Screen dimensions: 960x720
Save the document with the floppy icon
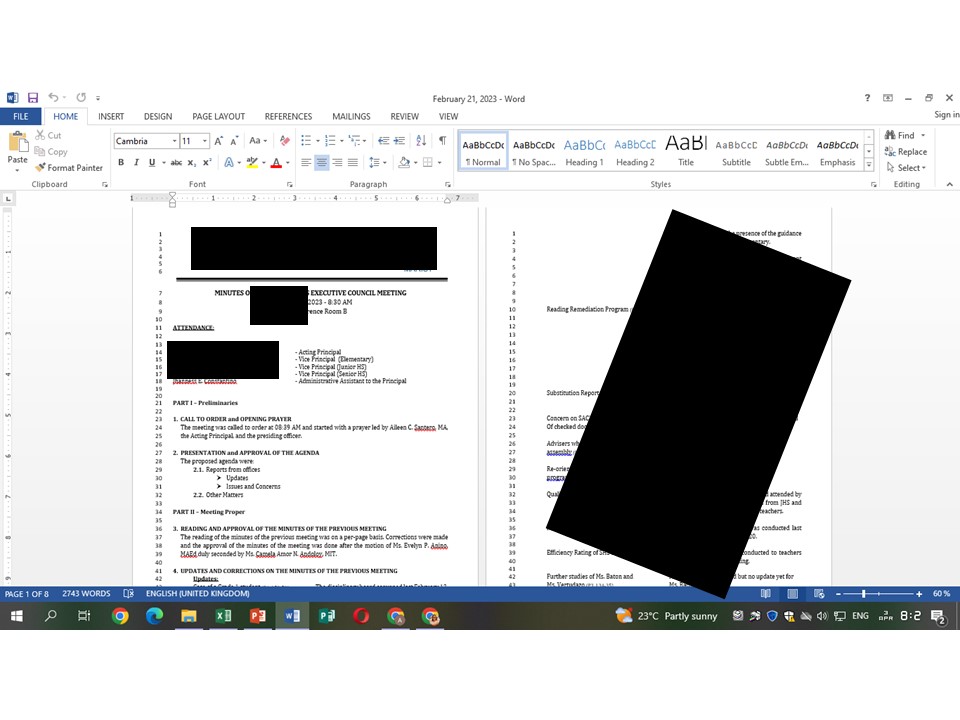33,97
